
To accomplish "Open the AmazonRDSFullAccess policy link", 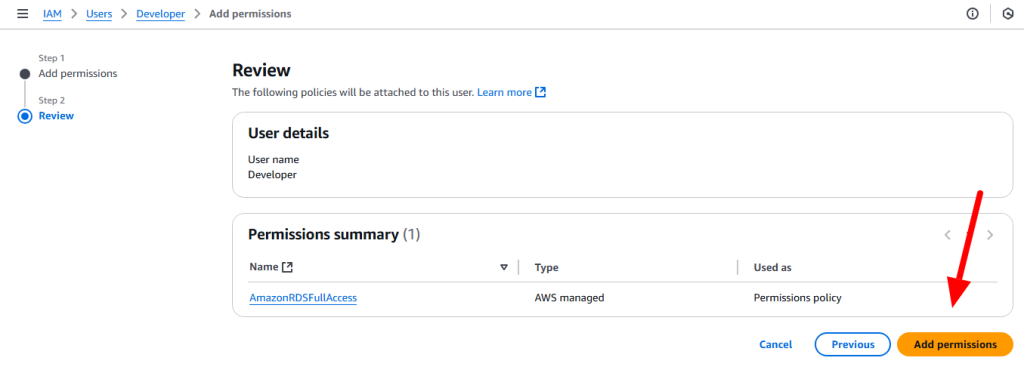I will pyautogui.click(x=303, y=298).
